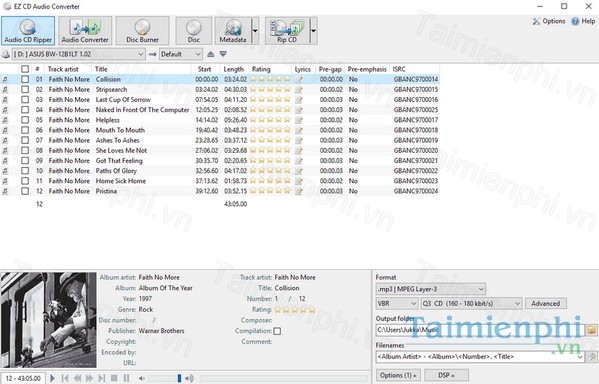599x384 pixels.
Task: Open lyrics editor for track Stripsearch
Action: (299, 89)
